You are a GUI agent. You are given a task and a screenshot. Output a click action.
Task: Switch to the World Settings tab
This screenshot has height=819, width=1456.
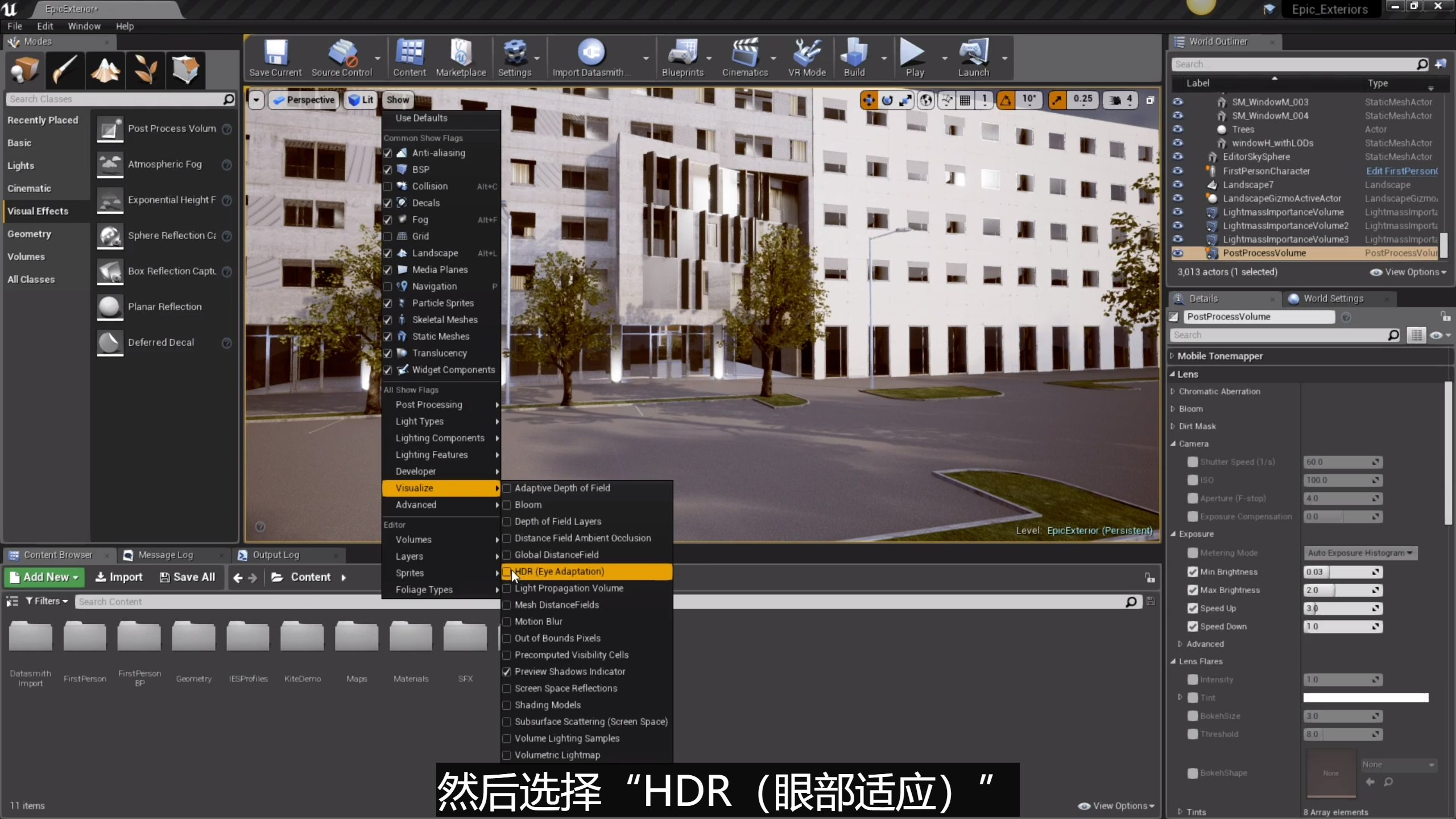coord(1333,299)
